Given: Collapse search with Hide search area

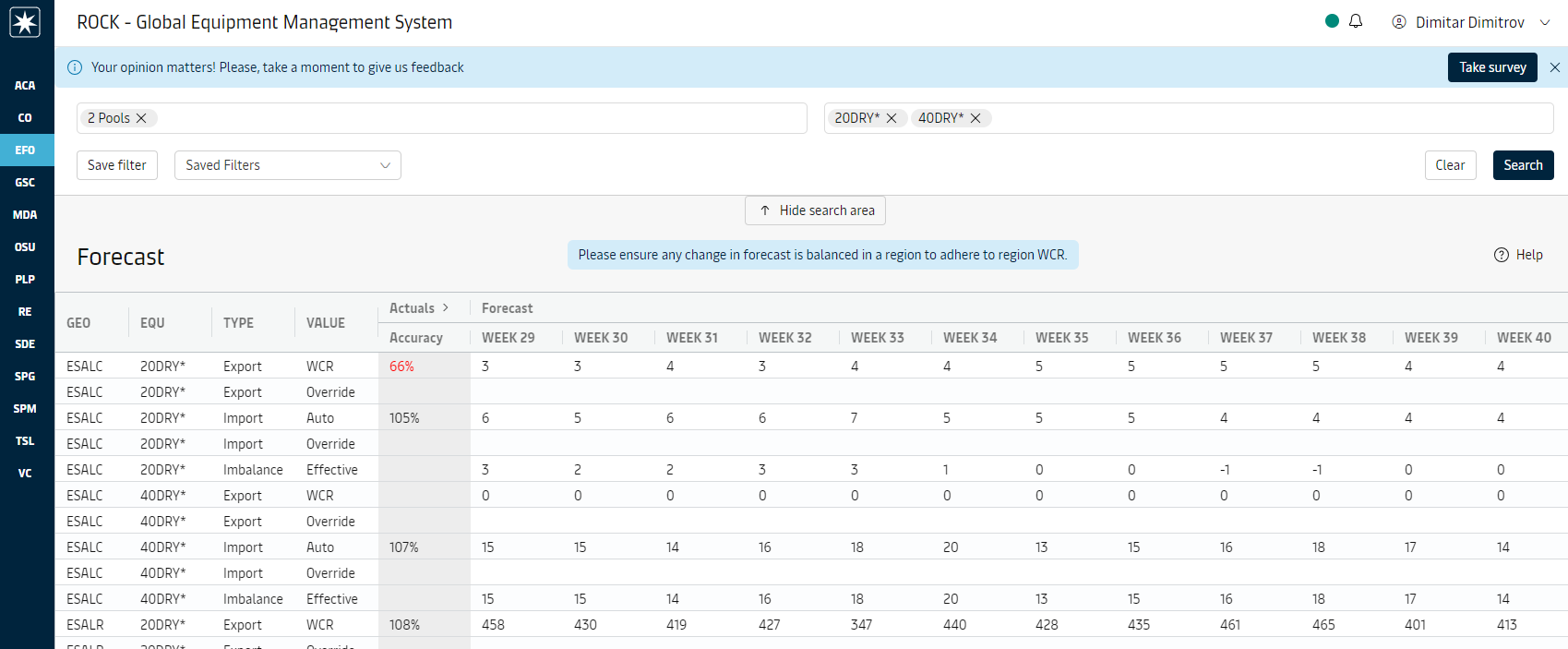Looking at the screenshot, I should click(815, 210).
